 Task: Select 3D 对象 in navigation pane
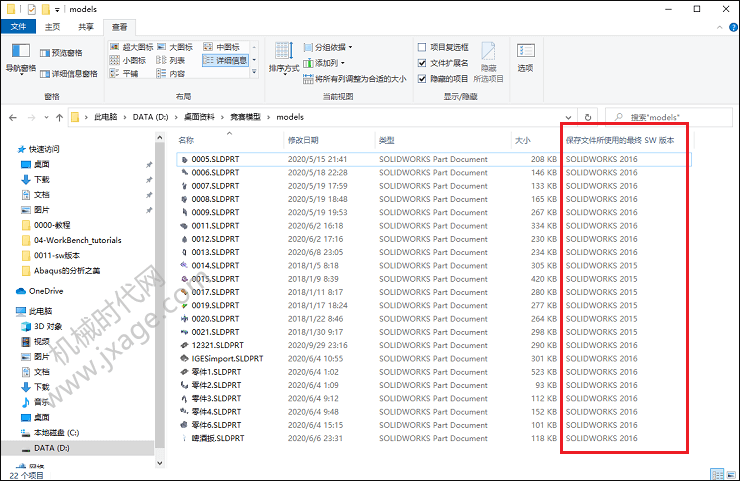(42, 326)
